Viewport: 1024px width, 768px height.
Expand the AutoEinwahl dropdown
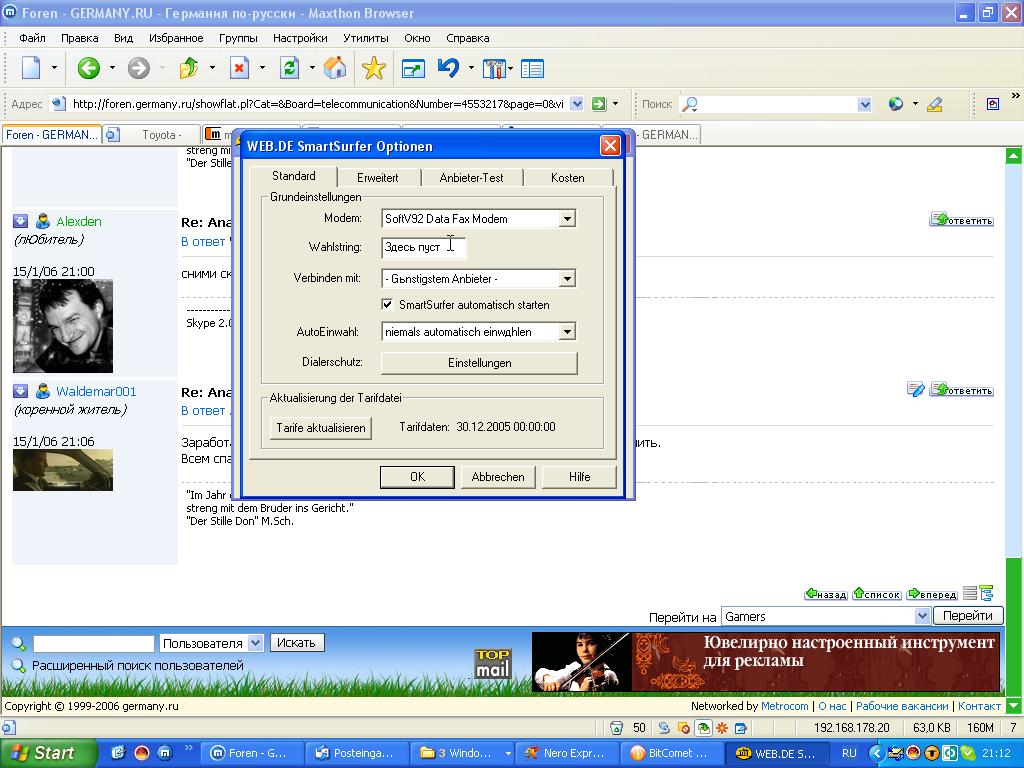pyautogui.click(x=567, y=332)
